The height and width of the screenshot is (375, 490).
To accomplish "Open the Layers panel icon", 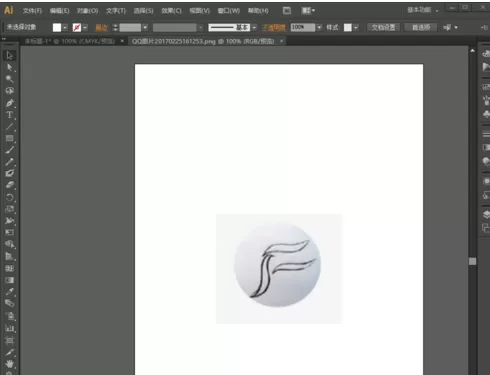I will [x=486, y=214].
